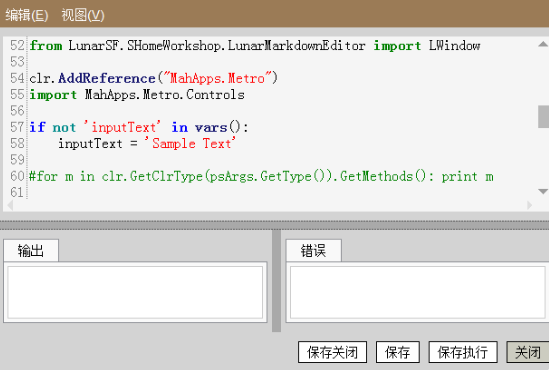Click the 保存 button
Image resolution: width=549 pixels, height=370 pixels.
tap(397, 352)
